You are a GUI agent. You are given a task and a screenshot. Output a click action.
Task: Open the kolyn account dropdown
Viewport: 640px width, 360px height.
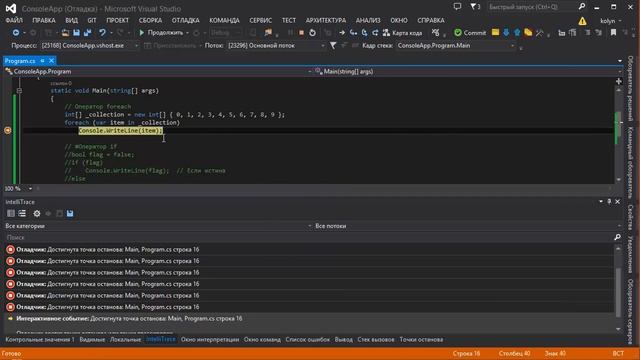611,20
